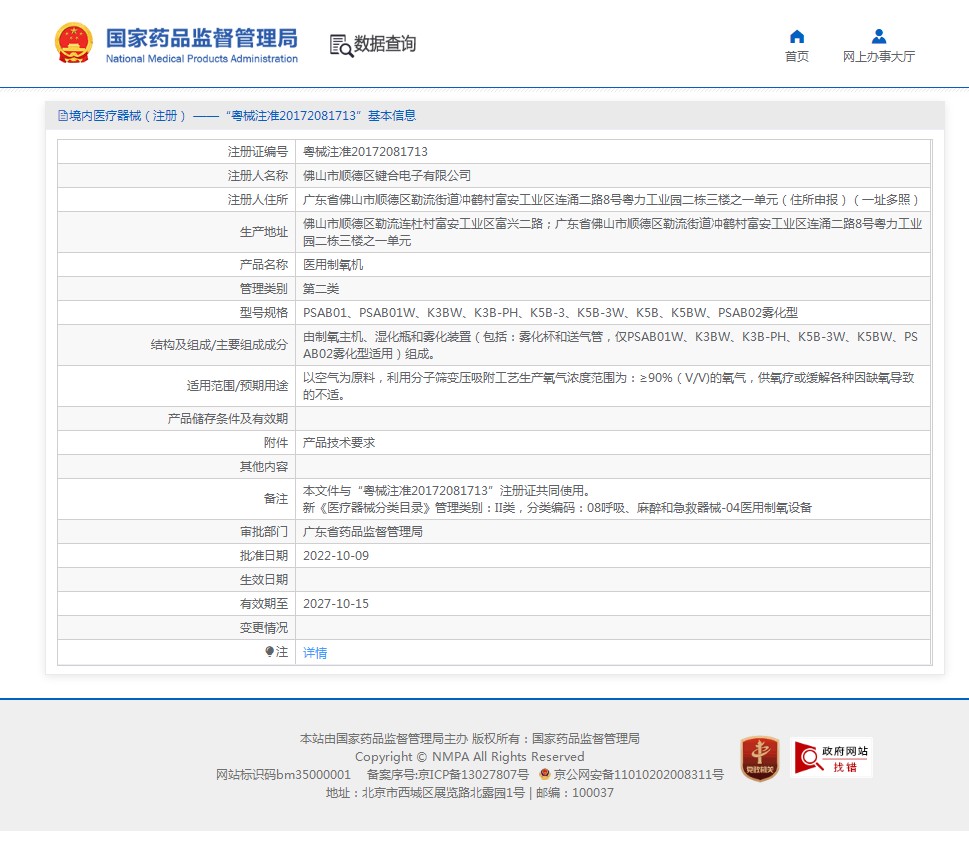The height and width of the screenshot is (850, 969).
Task: Open the 详情 details link
Action: (315, 652)
